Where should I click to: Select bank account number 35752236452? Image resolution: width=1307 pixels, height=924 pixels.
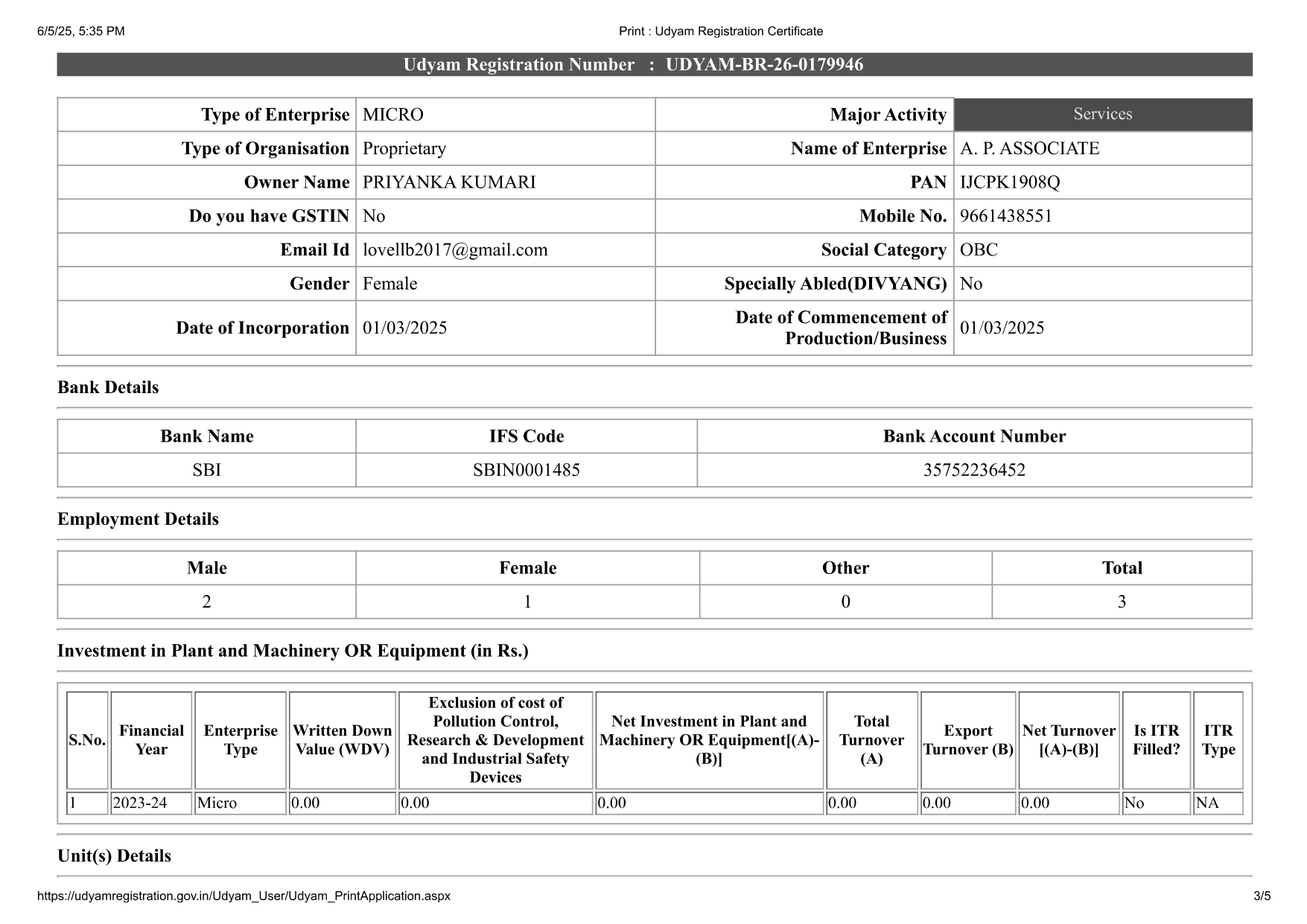coord(973,471)
